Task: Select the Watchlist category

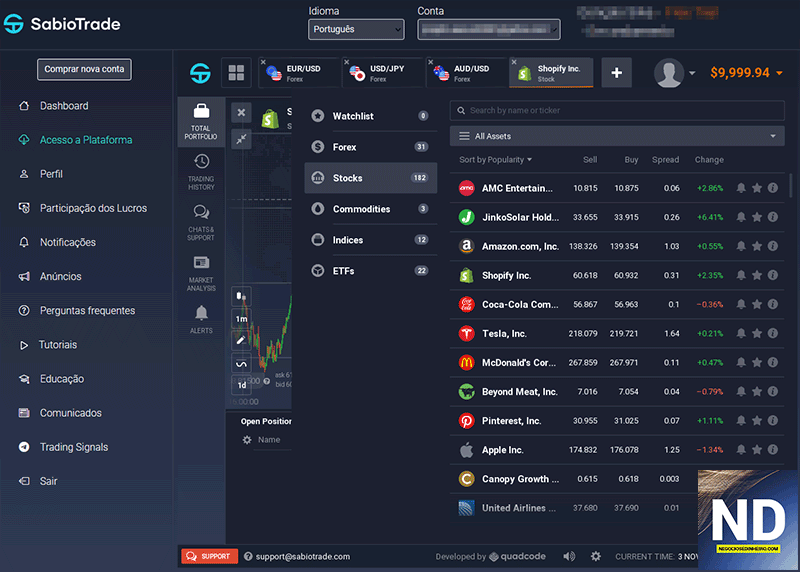Action: click(x=370, y=116)
